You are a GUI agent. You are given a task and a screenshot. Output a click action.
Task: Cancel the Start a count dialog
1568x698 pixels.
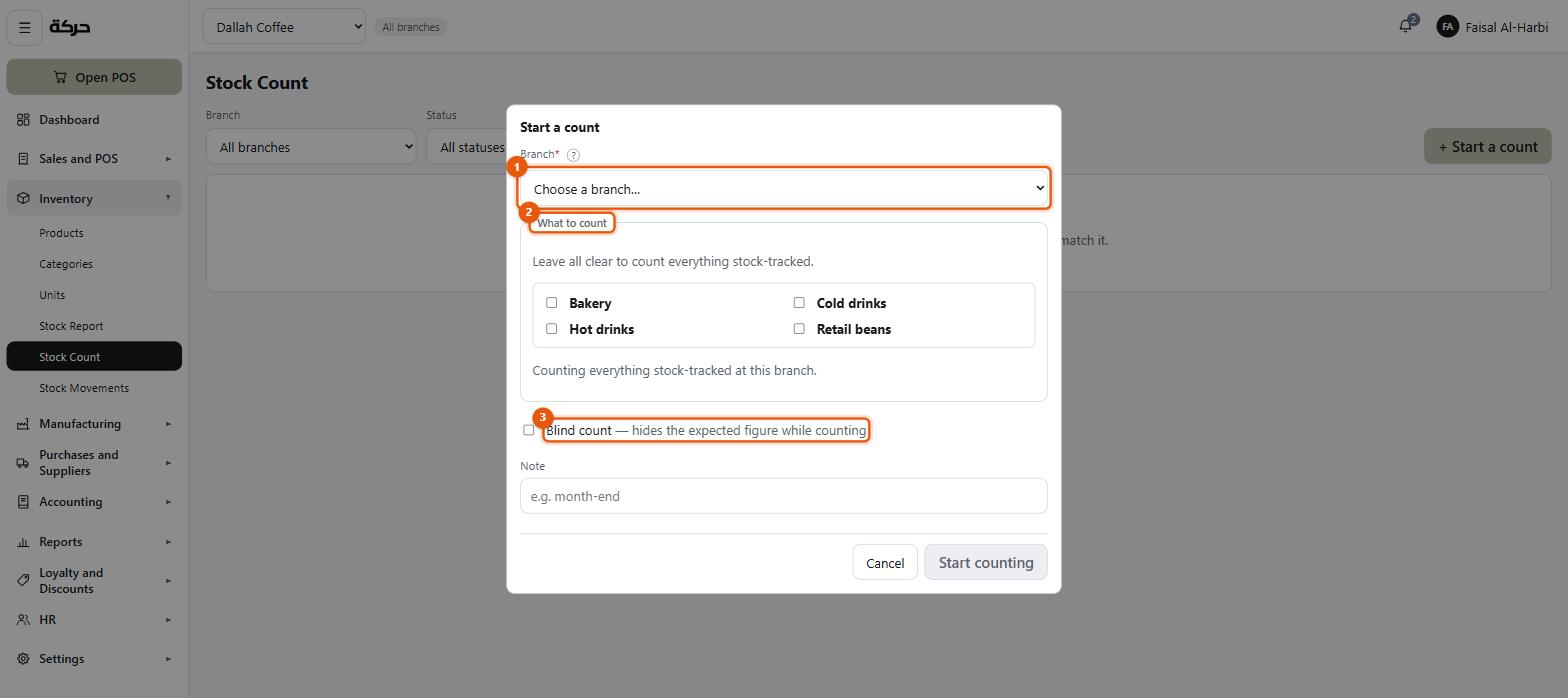pyautogui.click(x=885, y=563)
